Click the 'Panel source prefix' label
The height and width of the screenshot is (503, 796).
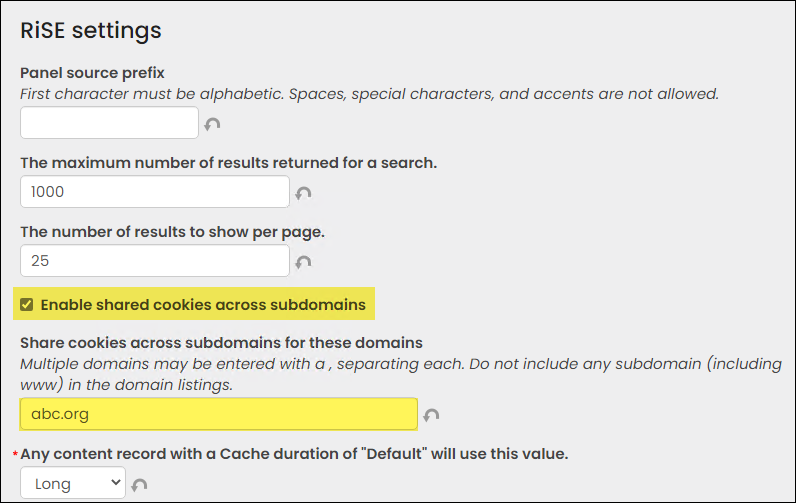point(92,73)
